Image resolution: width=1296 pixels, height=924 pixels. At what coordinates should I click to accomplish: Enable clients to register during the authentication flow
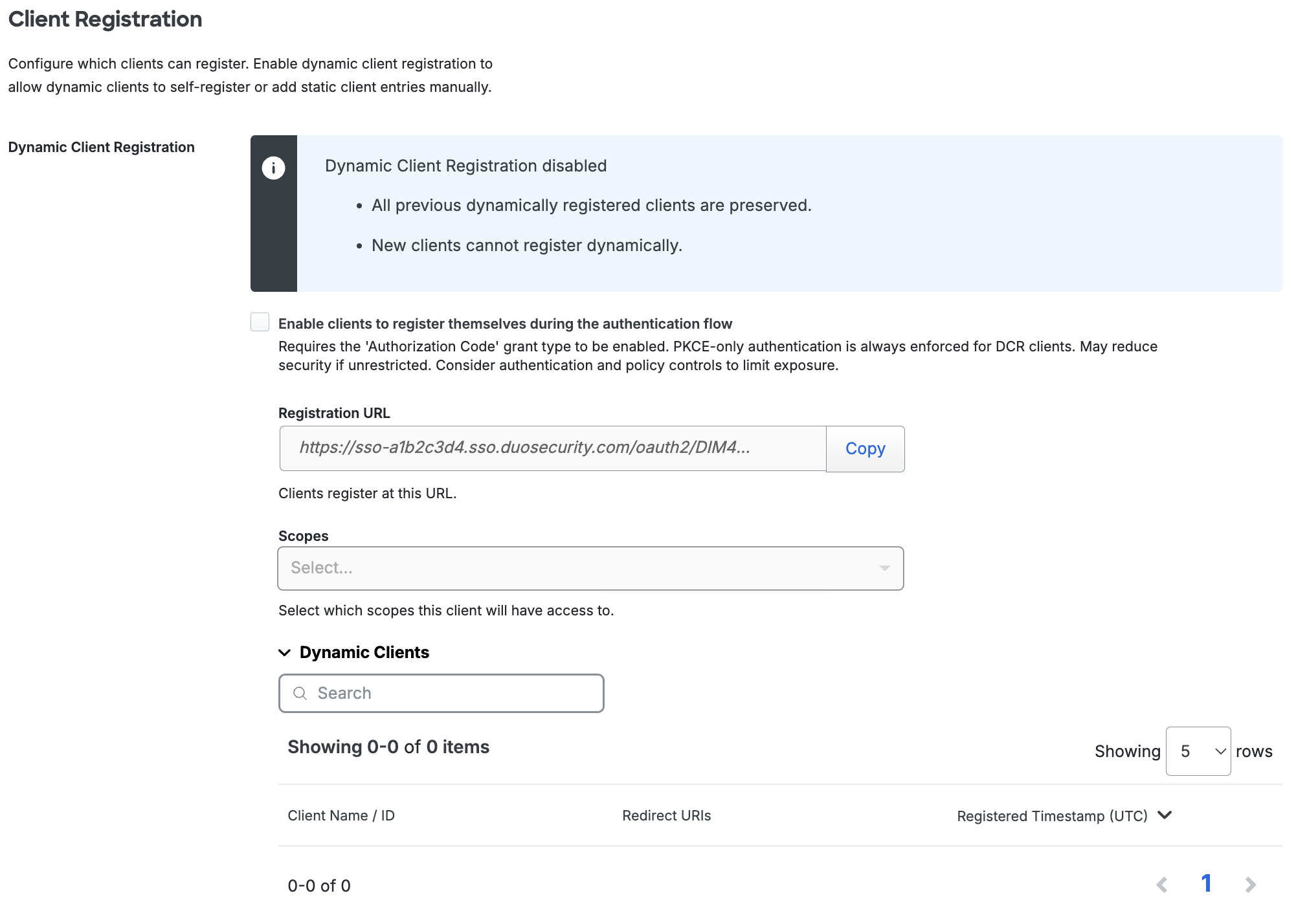260,322
